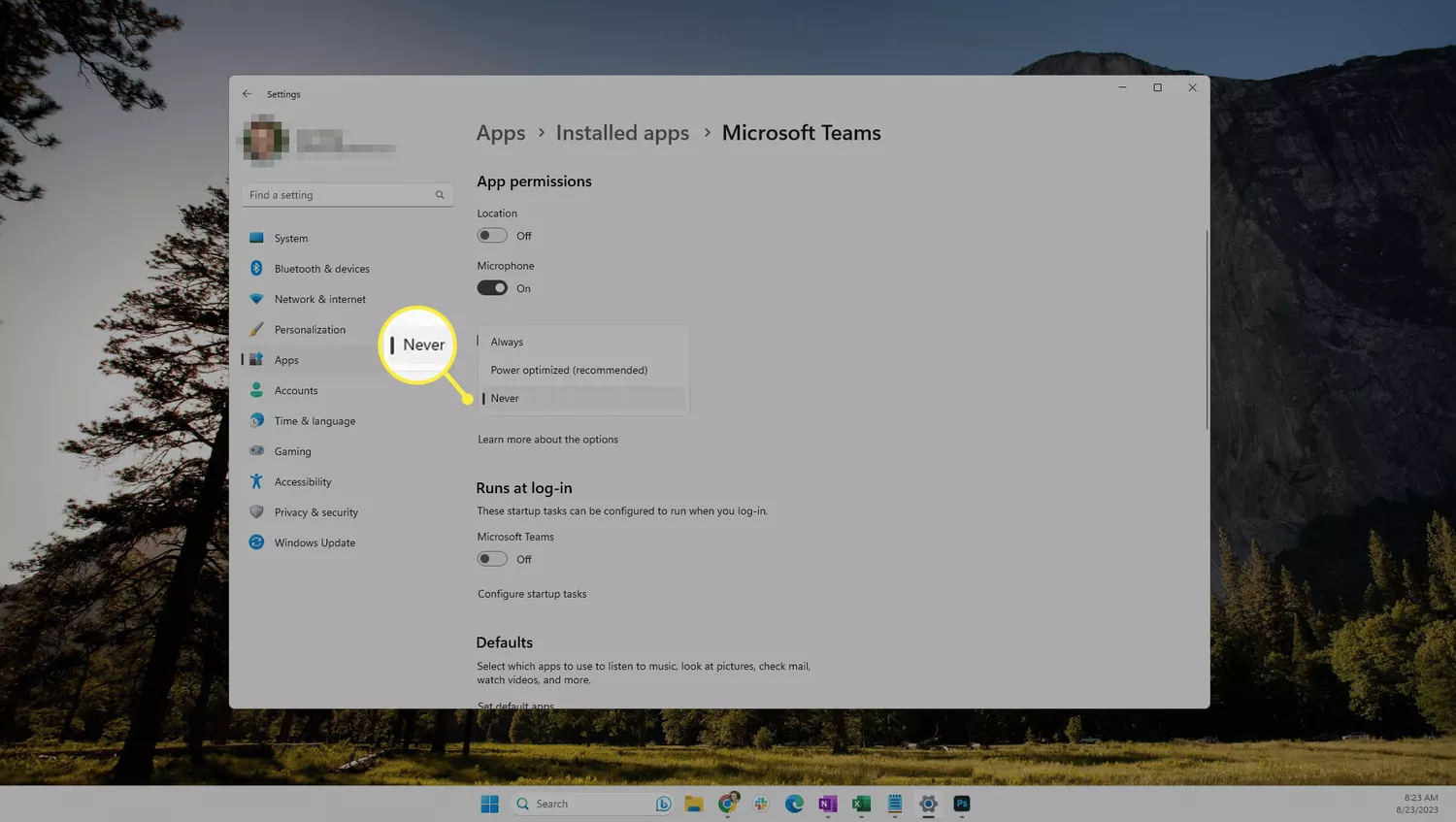The width and height of the screenshot is (1456, 822).
Task: Open Excel from the taskbar
Action: click(x=861, y=804)
